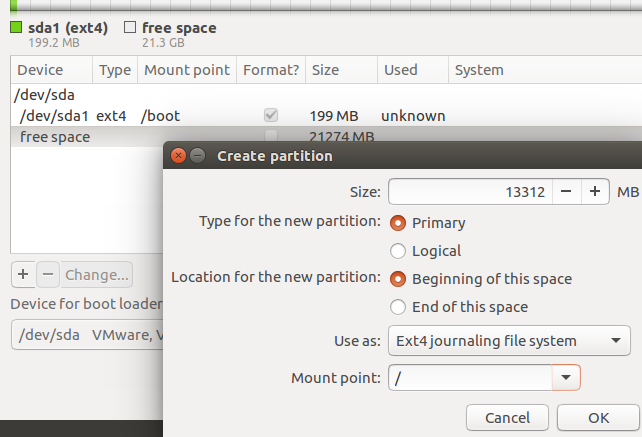Click the partition Size input field
This screenshot has height=437, width=642.
[468, 191]
